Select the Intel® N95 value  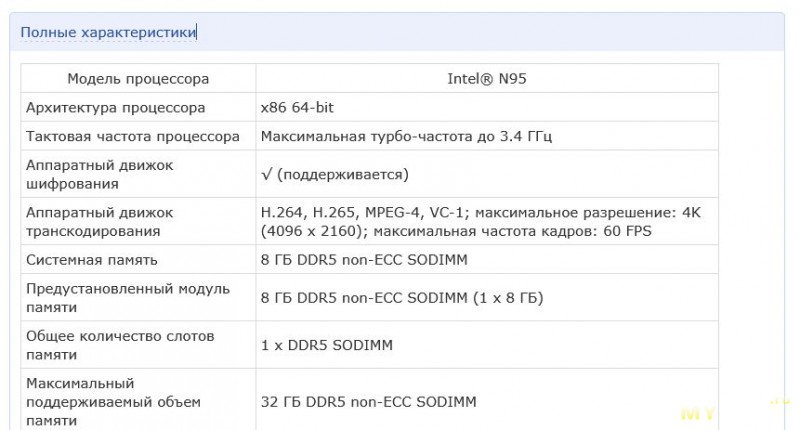coord(486,78)
